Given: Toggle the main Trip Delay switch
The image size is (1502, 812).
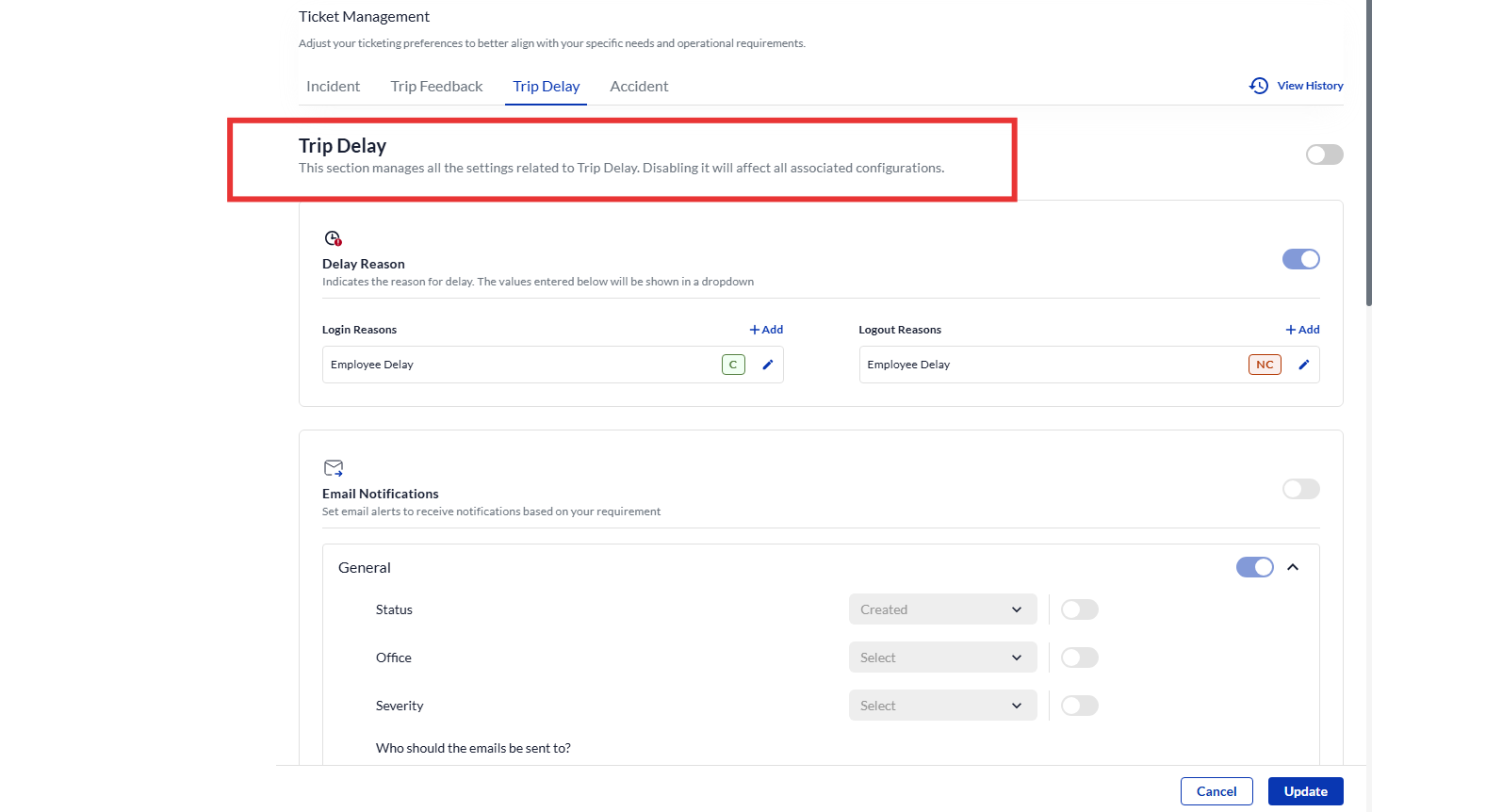Looking at the screenshot, I should [1324, 154].
